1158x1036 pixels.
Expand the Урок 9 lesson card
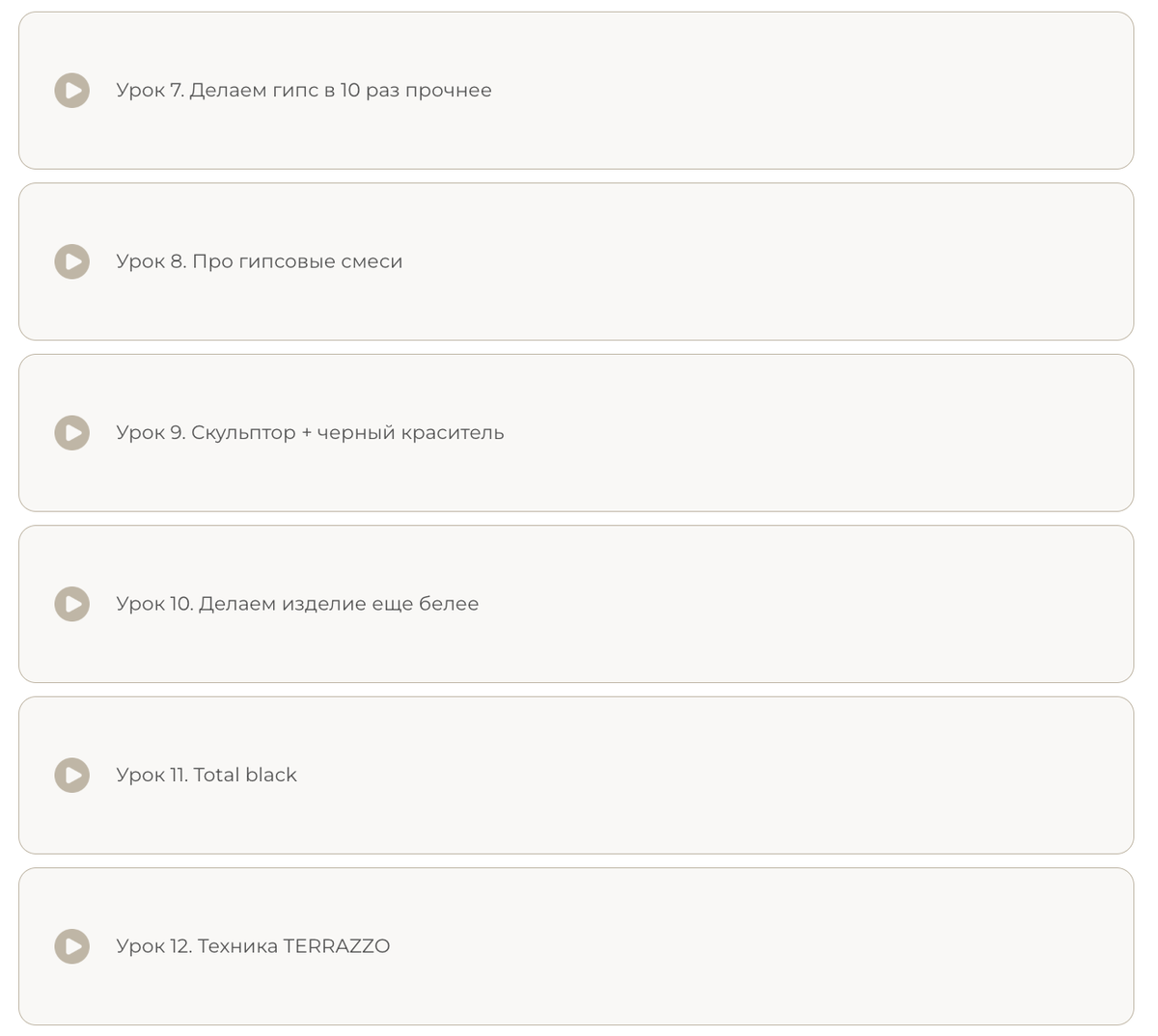click(772, 433)
